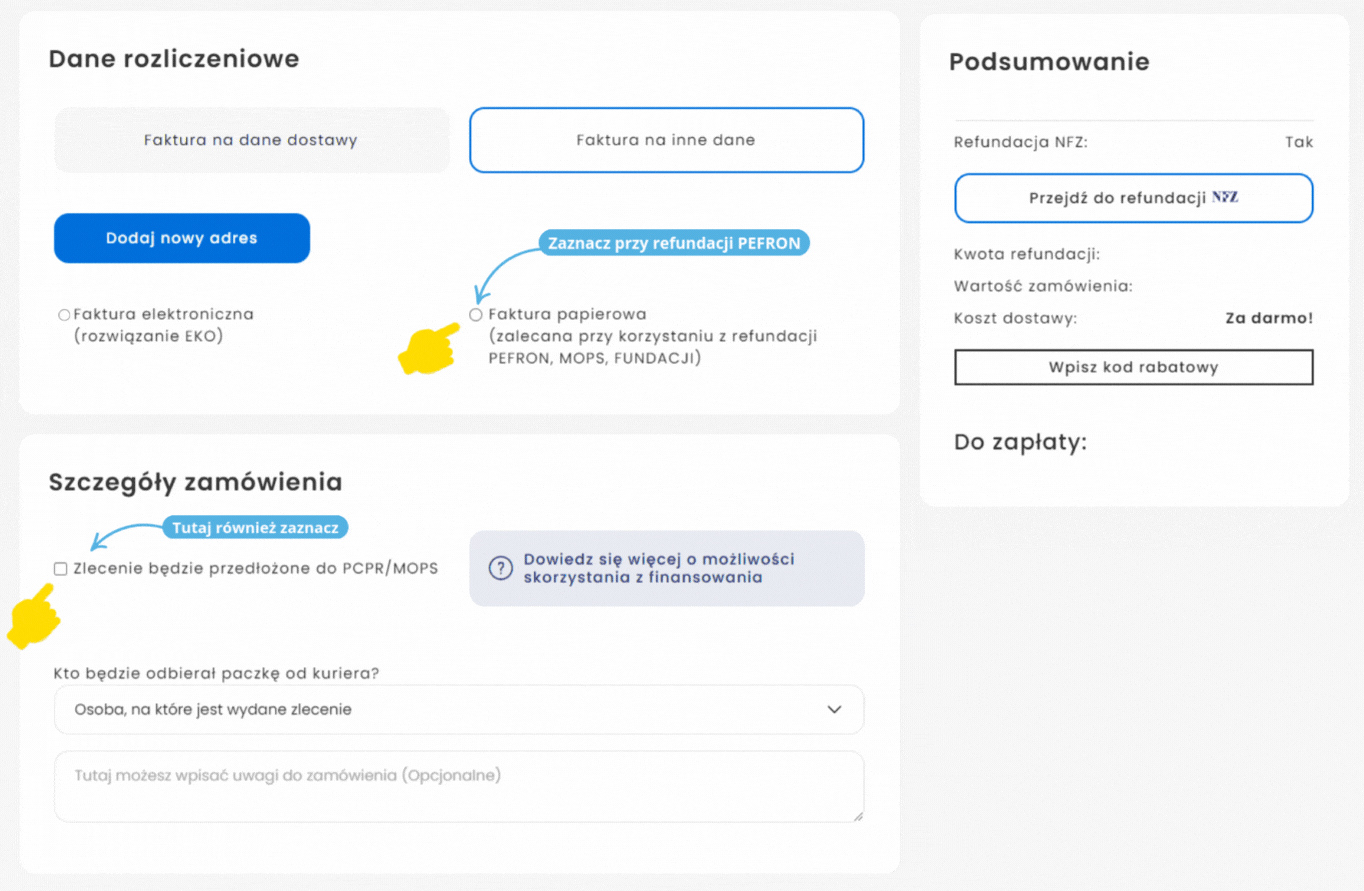Select the Faktura papierowa radio button
The height and width of the screenshot is (891, 1364).
[x=476, y=314]
